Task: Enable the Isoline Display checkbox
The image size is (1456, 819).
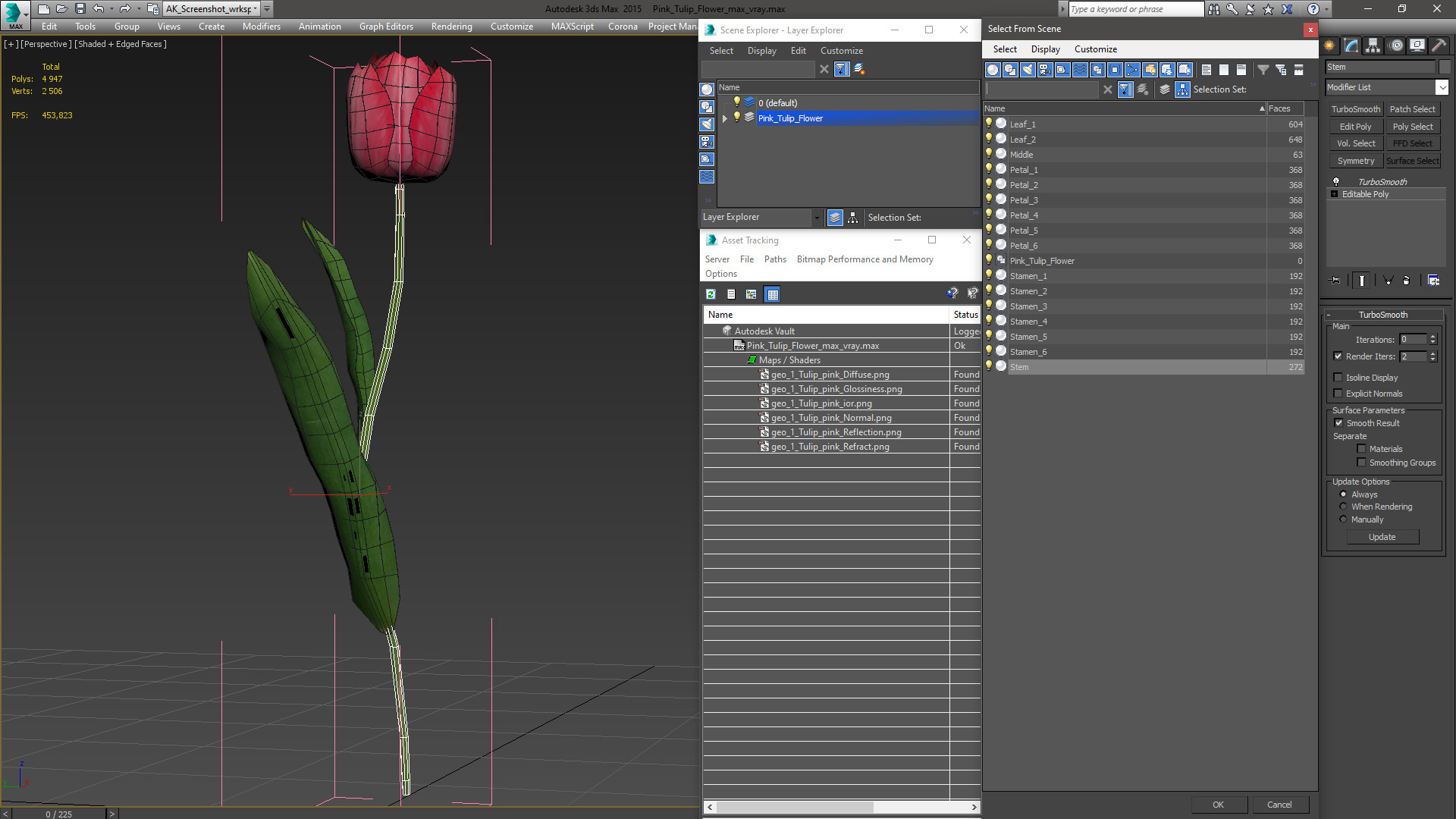Action: [1338, 378]
